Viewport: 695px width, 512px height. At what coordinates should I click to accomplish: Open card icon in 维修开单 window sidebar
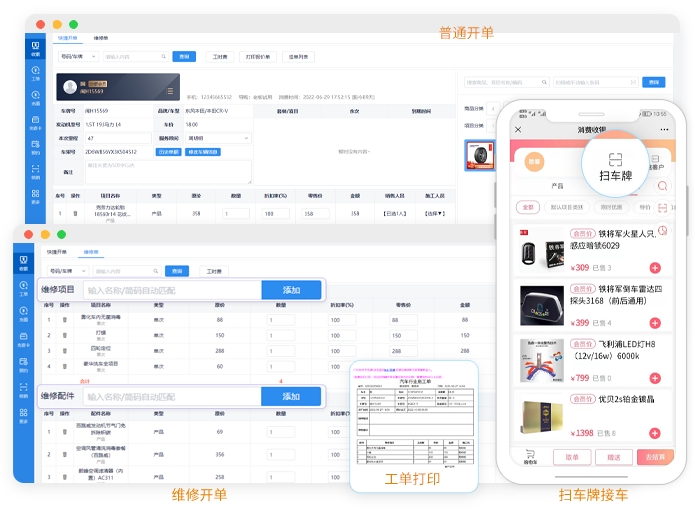pyautogui.click(x=23, y=339)
